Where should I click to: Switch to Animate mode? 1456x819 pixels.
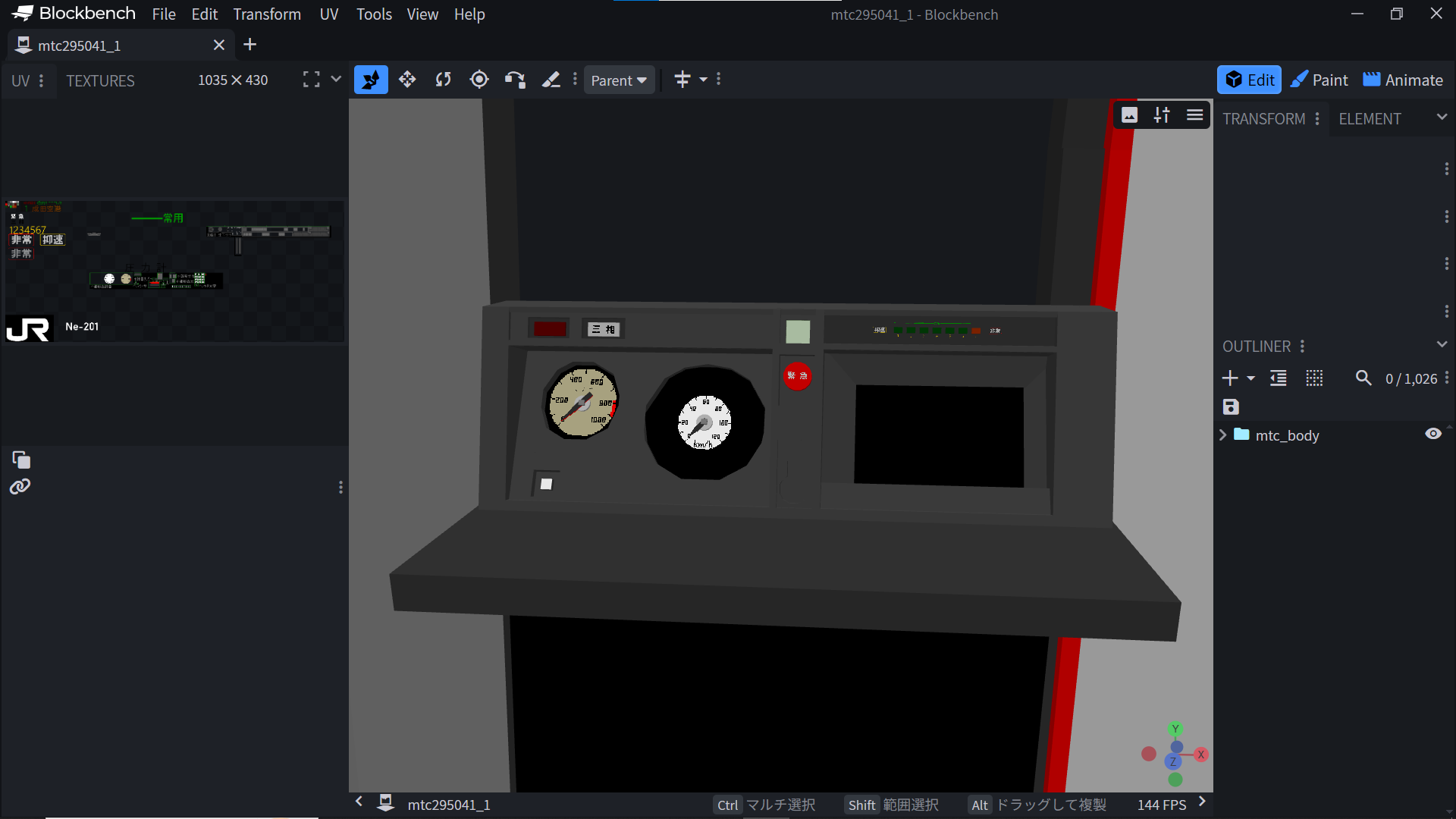[1403, 80]
